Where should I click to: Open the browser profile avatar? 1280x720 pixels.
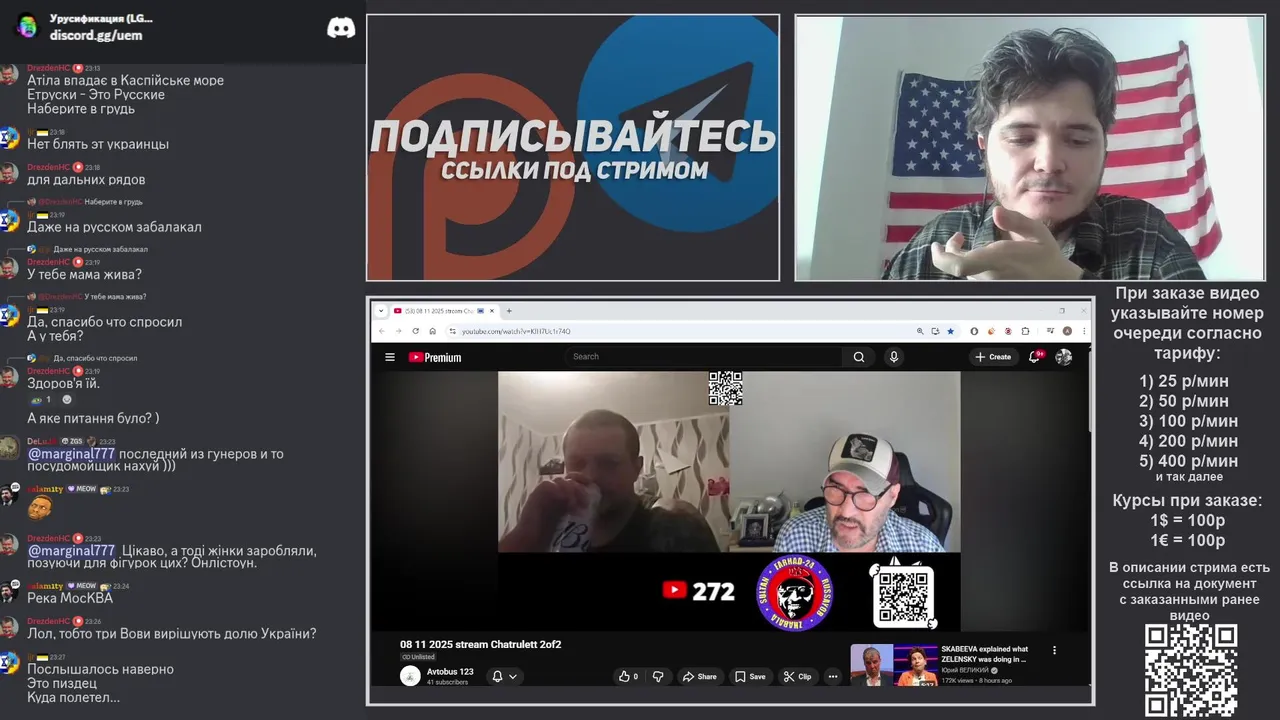1067,331
